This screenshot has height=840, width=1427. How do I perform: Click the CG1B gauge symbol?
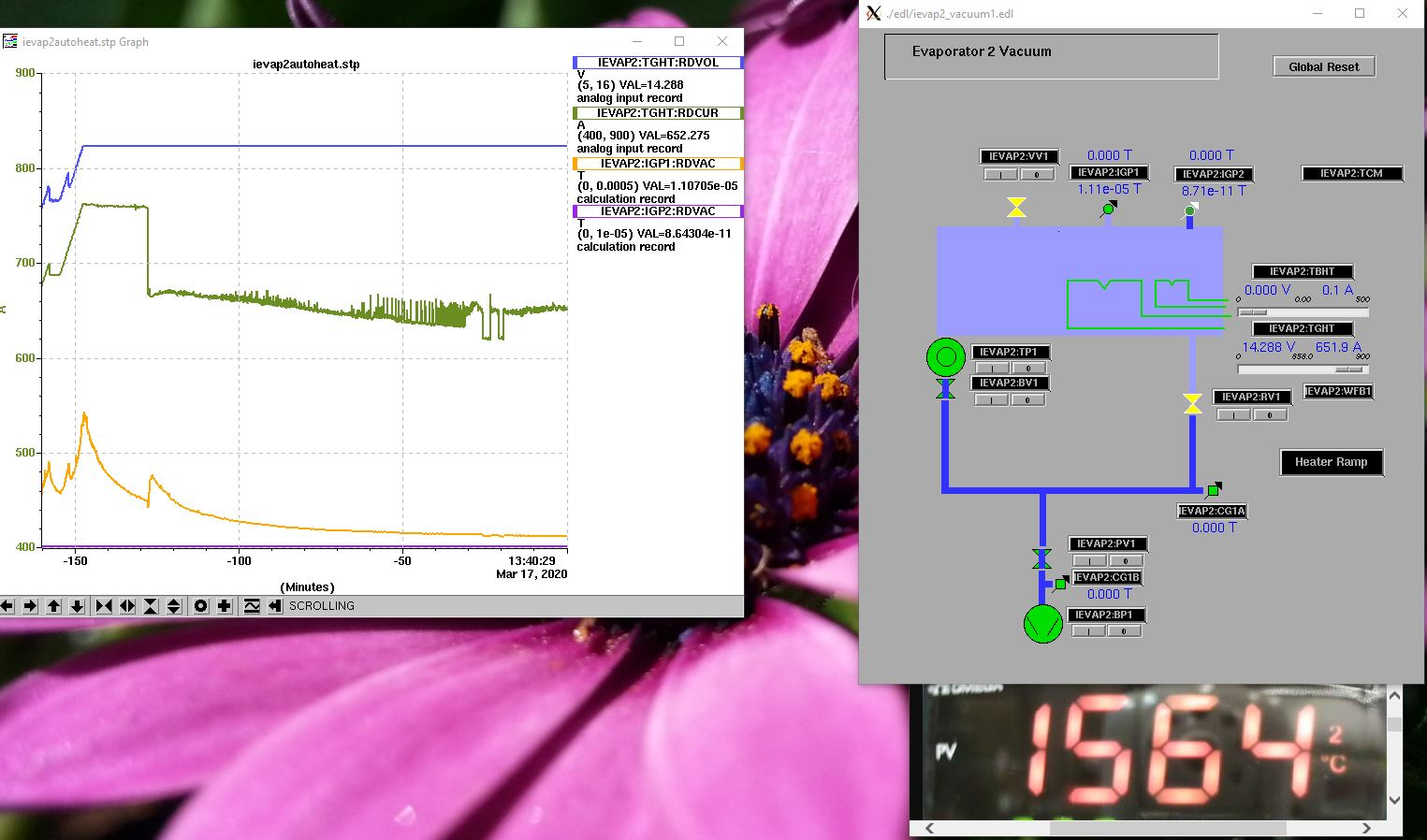point(1060,584)
